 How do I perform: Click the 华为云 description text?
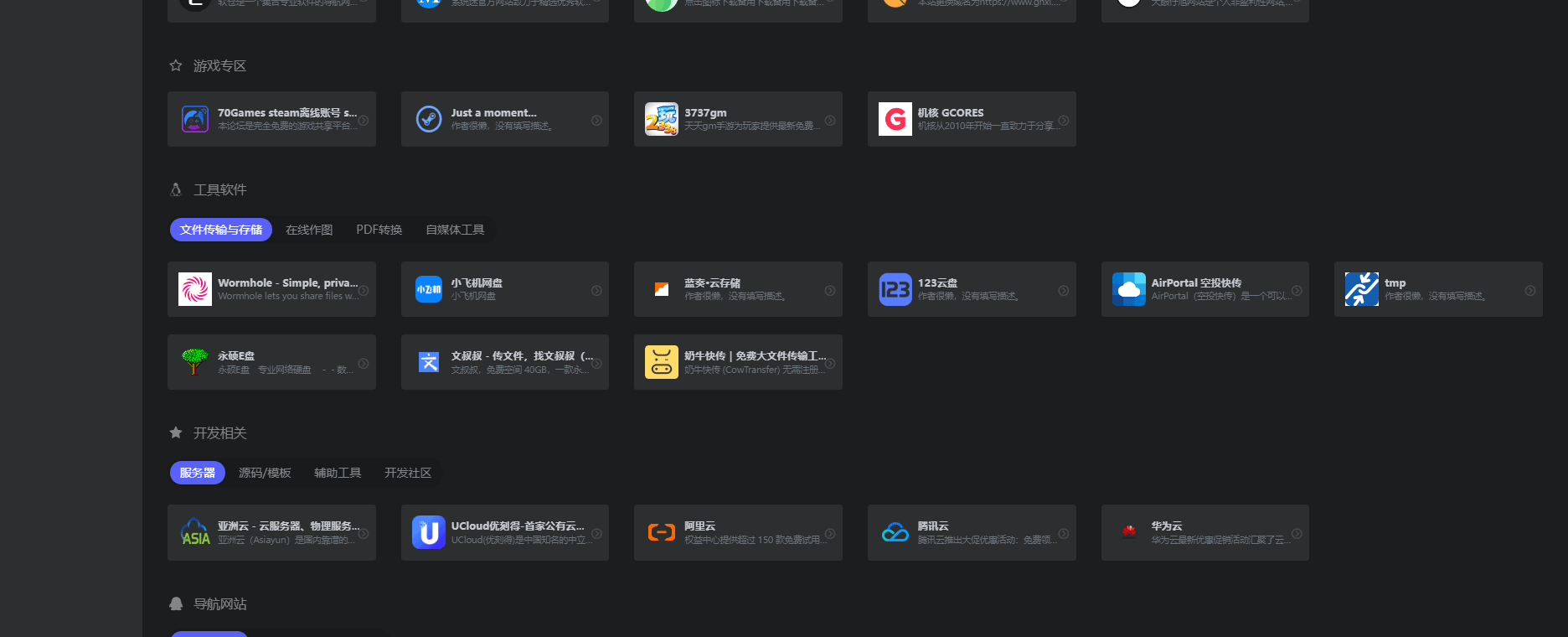[x=1220, y=540]
